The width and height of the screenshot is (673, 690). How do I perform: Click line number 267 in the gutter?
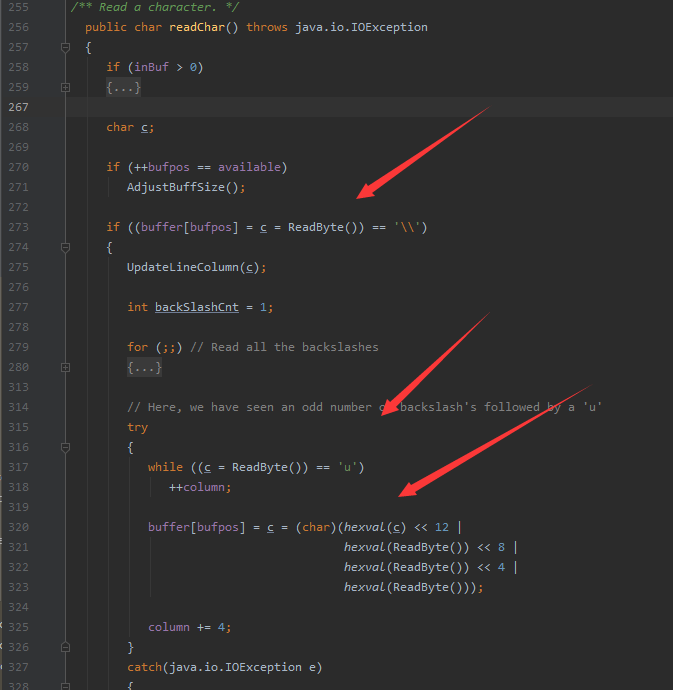click(x=18, y=107)
